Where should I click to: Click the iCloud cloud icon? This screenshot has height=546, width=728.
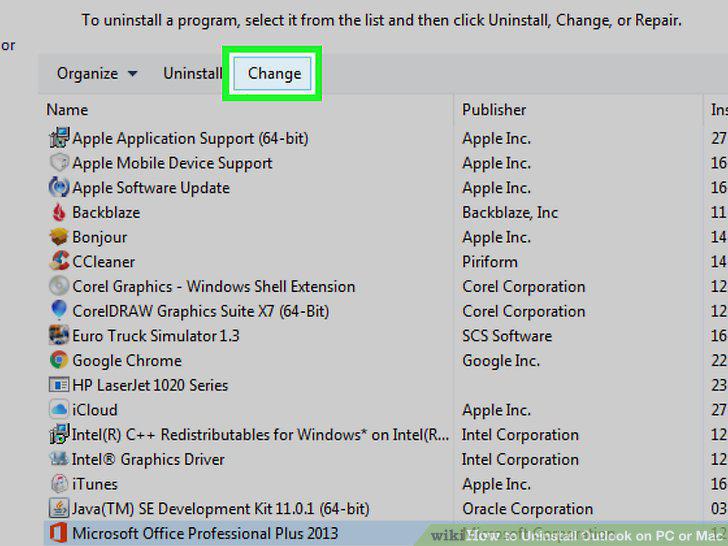click(x=59, y=409)
